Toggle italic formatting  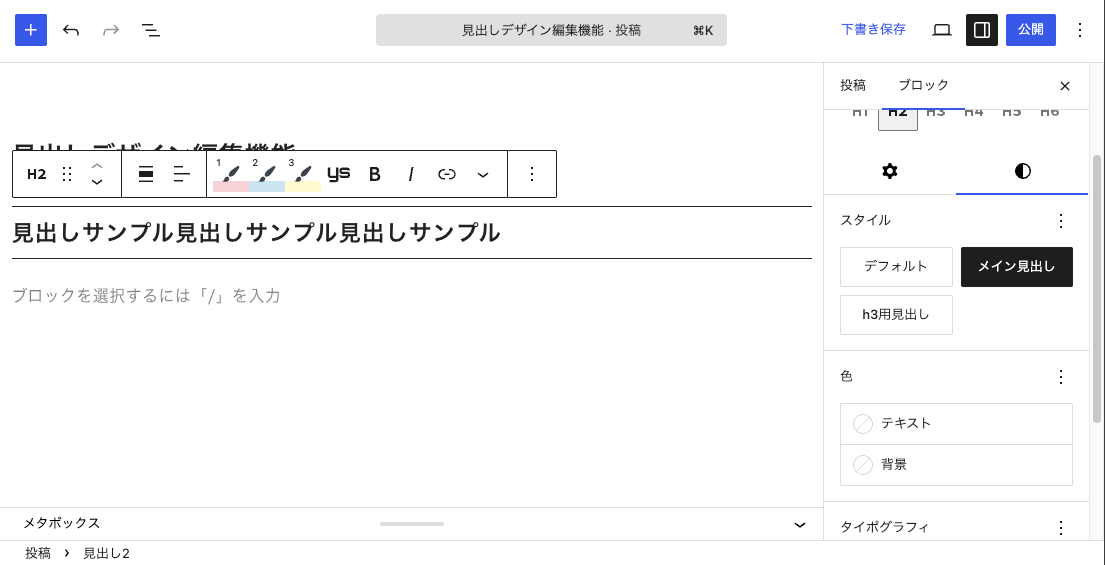411,174
